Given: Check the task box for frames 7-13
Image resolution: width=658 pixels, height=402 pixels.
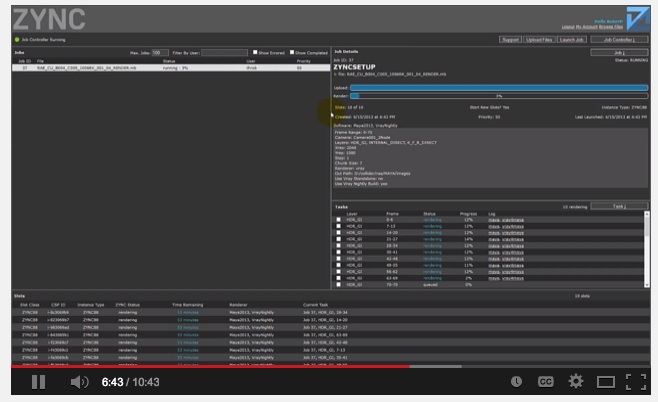Looking at the screenshot, I should pyautogui.click(x=338, y=226).
